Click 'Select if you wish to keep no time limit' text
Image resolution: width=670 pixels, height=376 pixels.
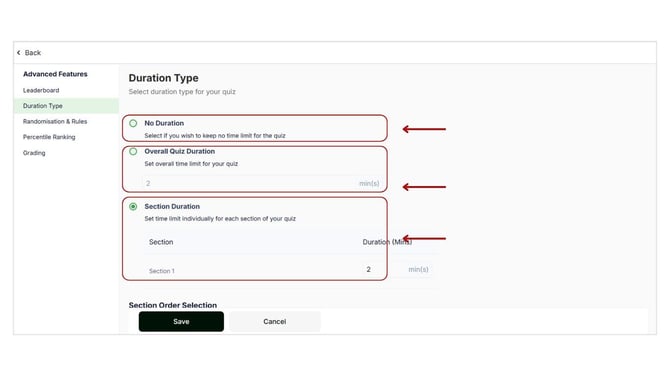point(215,135)
